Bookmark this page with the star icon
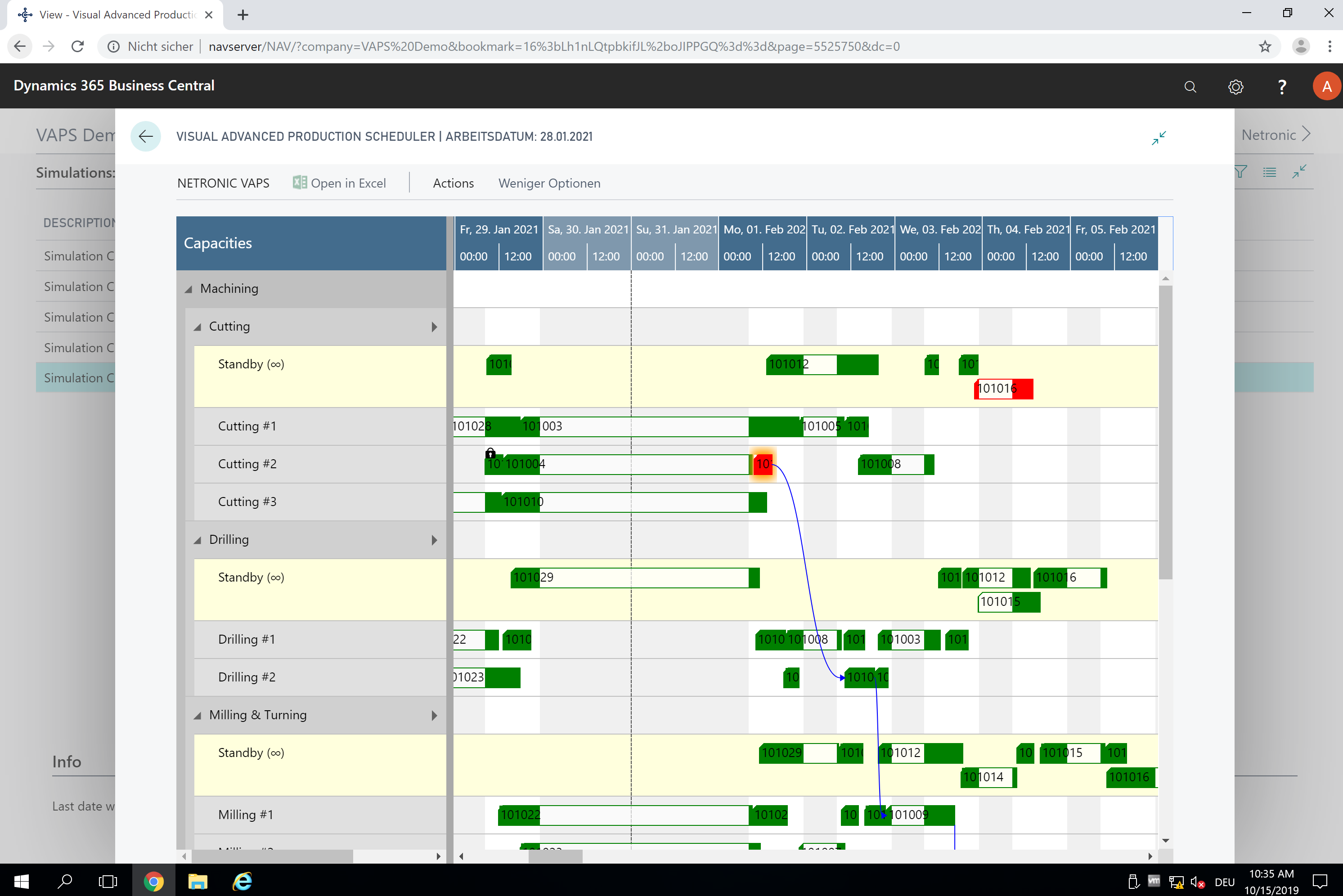 pos(1265,46)
